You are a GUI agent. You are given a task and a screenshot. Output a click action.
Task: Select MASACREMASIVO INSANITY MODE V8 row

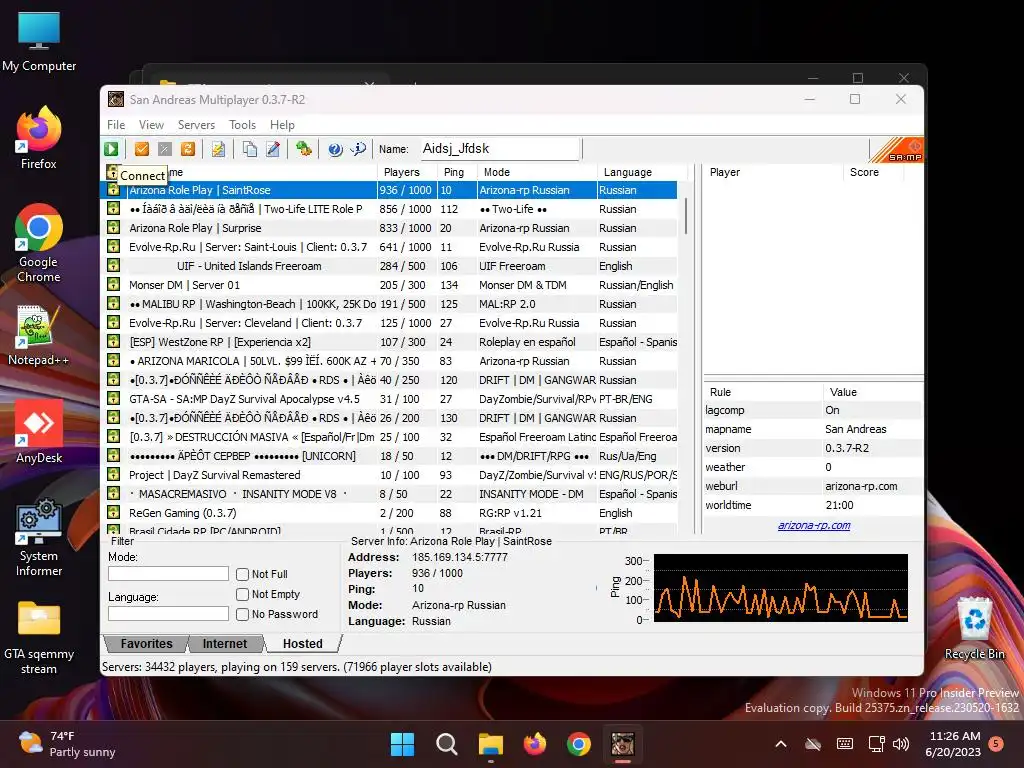tap(391, 494)
